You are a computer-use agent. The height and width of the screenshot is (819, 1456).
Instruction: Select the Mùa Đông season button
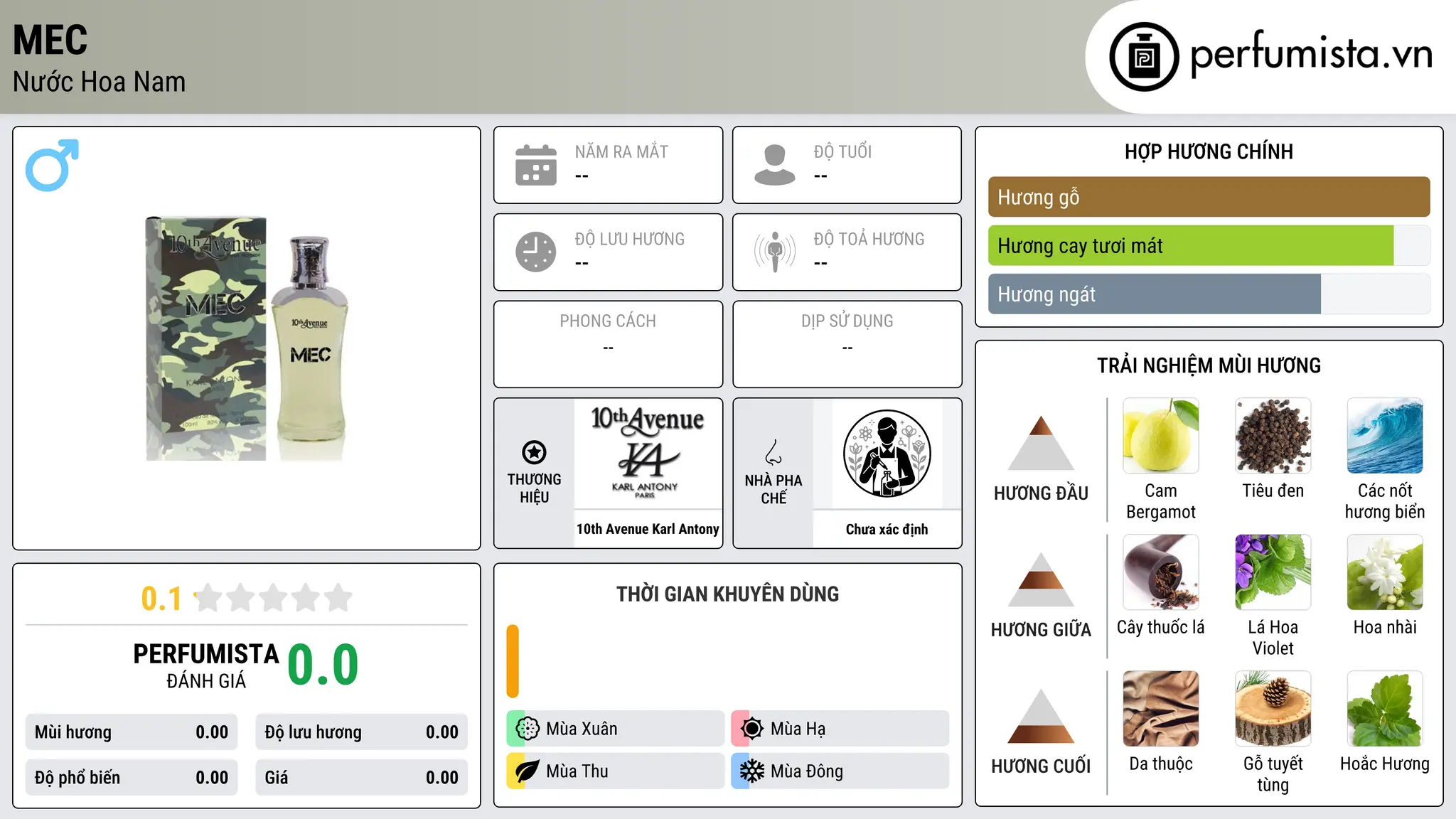840,771
